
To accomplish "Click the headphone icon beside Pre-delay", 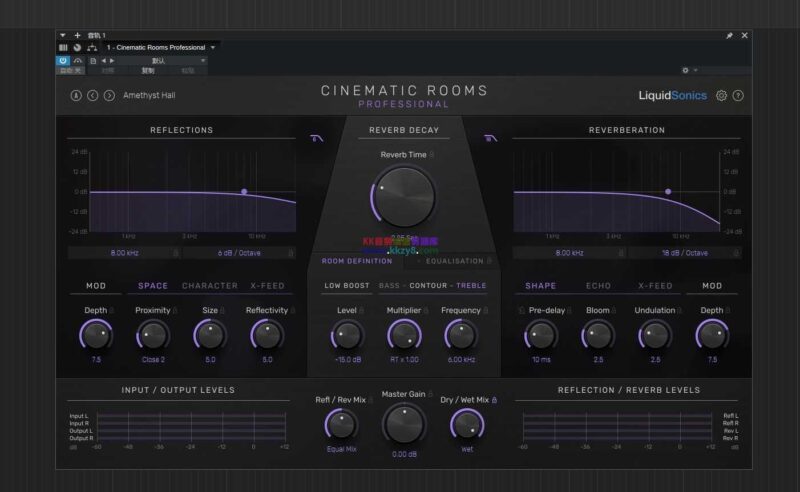I will pos(521,310).
